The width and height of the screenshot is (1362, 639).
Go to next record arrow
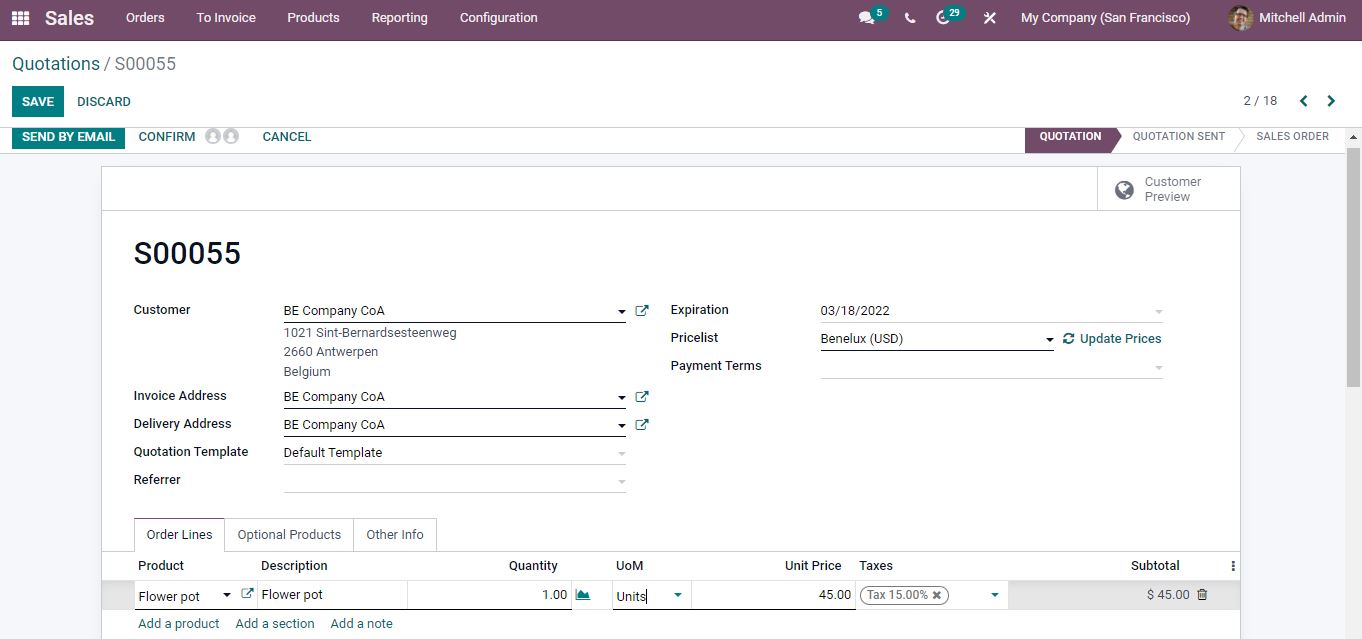coord(1331,101)
